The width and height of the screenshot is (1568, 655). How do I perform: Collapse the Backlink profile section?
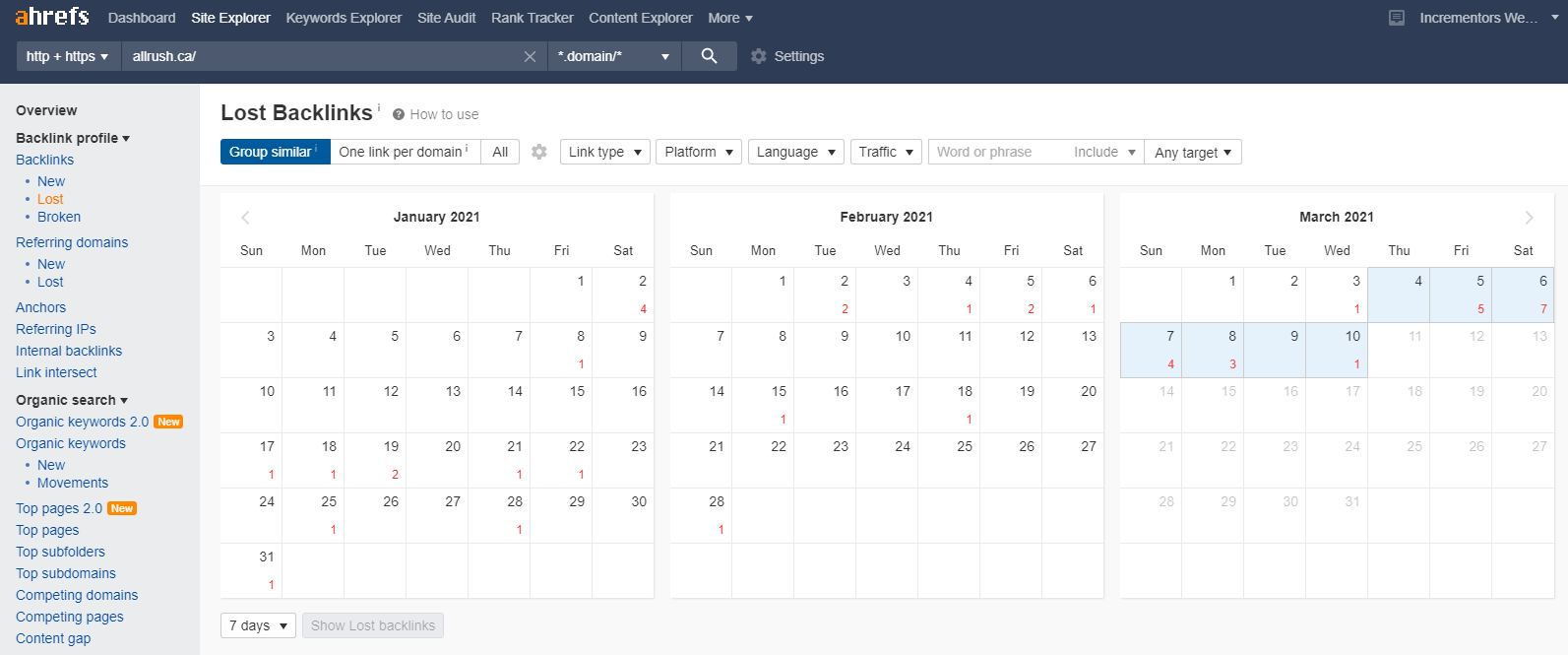(x=73, y=138)
